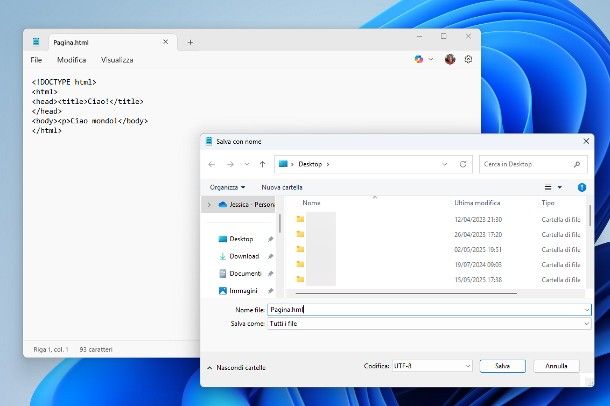Image resolution: width=610 pixels, height=406 pixels.
Task: Open the Visualizza menu
Action: 130,60
